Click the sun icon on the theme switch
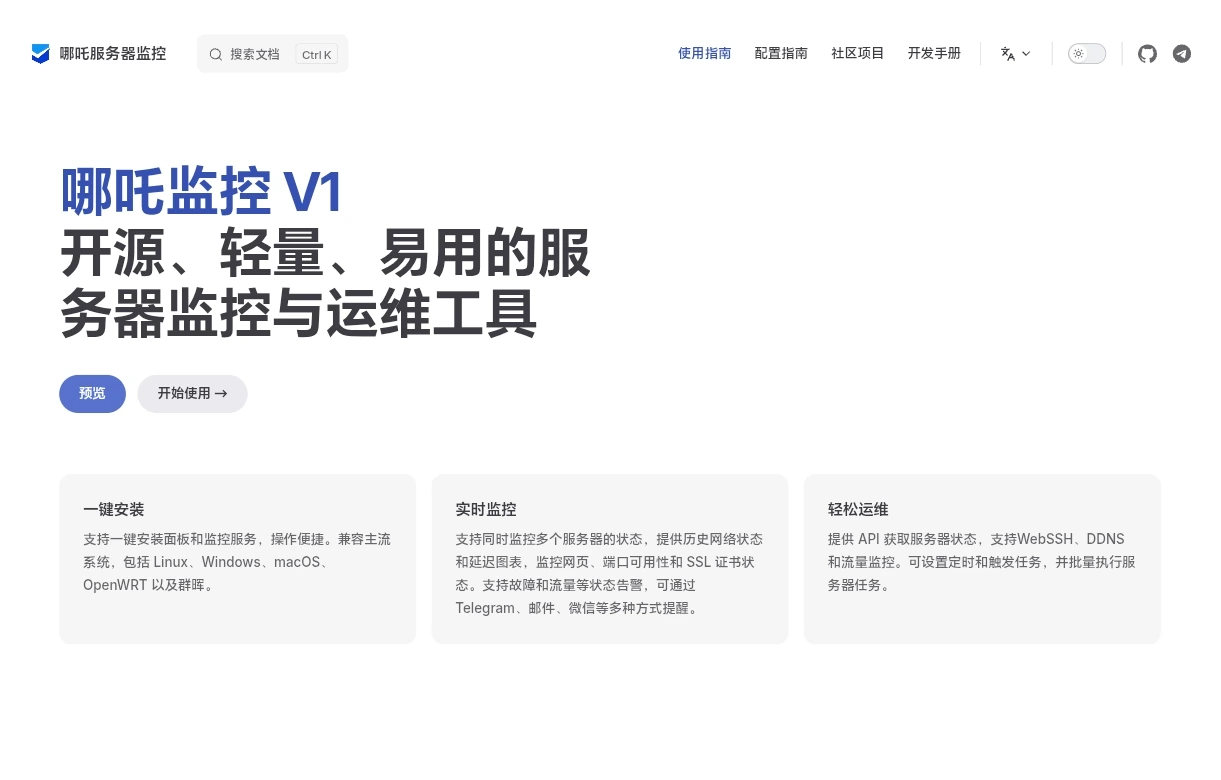This screenshot has width=1221, height=780. (1079, 53)
